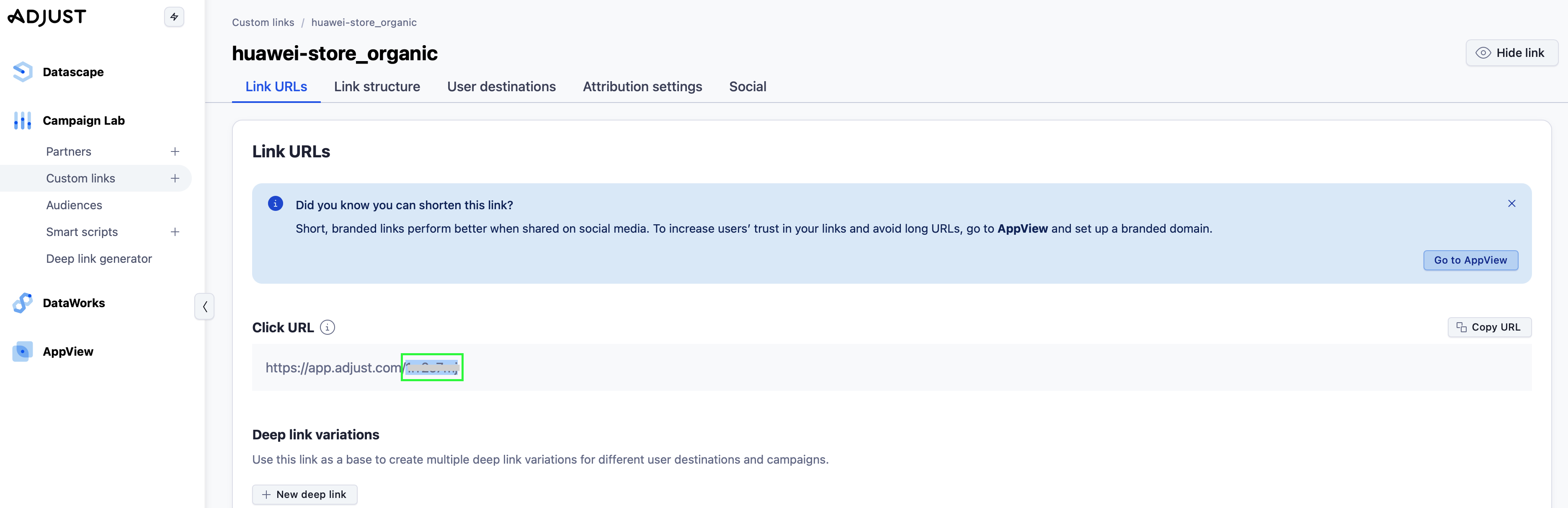The width and height of the screenshot is (1568, 508).
Task: Click the Adjust logo
Action: coord(47,16)
